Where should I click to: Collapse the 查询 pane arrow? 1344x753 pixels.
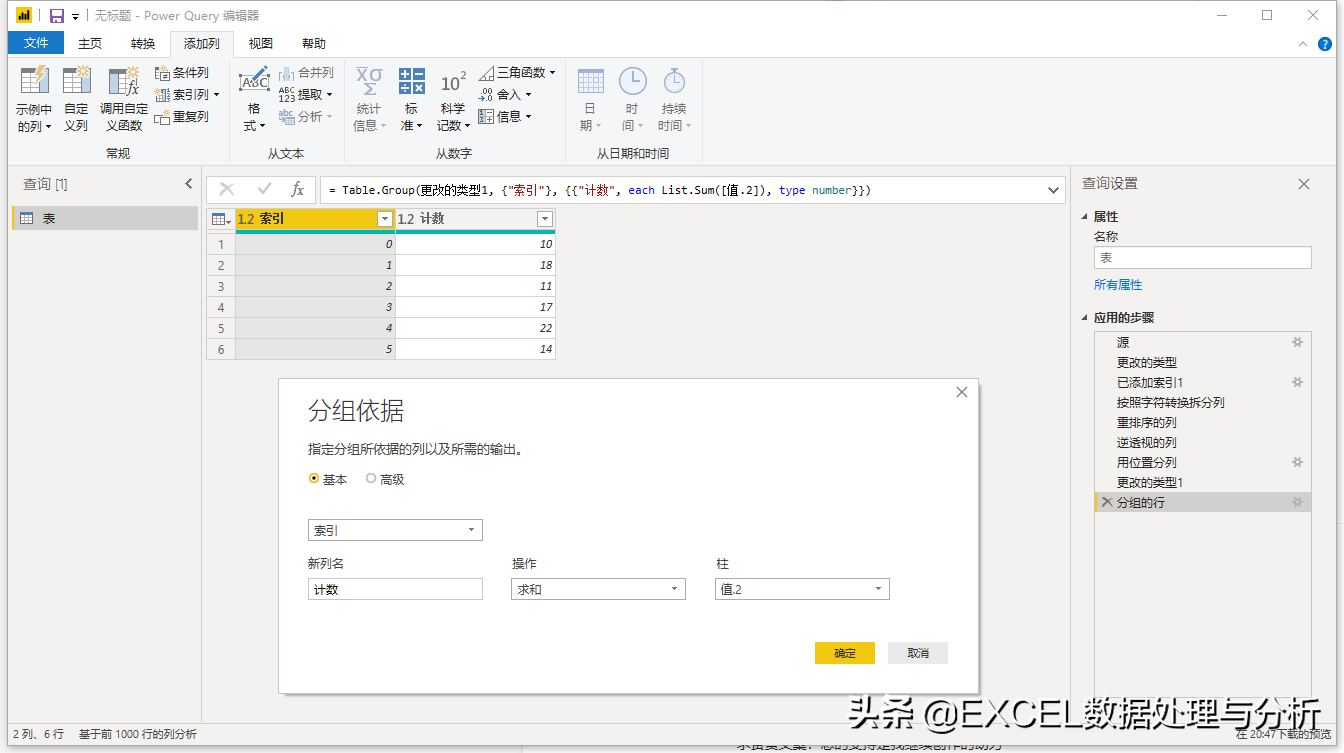(x=189, y=184)
